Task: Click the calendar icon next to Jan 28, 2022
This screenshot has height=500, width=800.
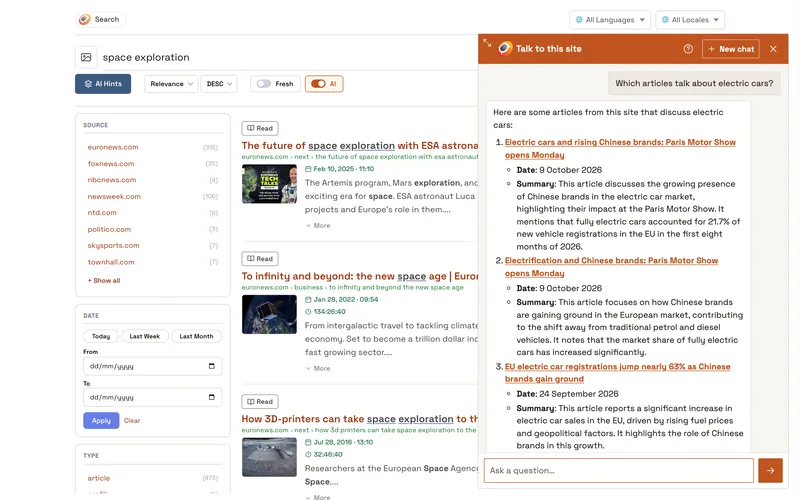Action: click(308, 299)
